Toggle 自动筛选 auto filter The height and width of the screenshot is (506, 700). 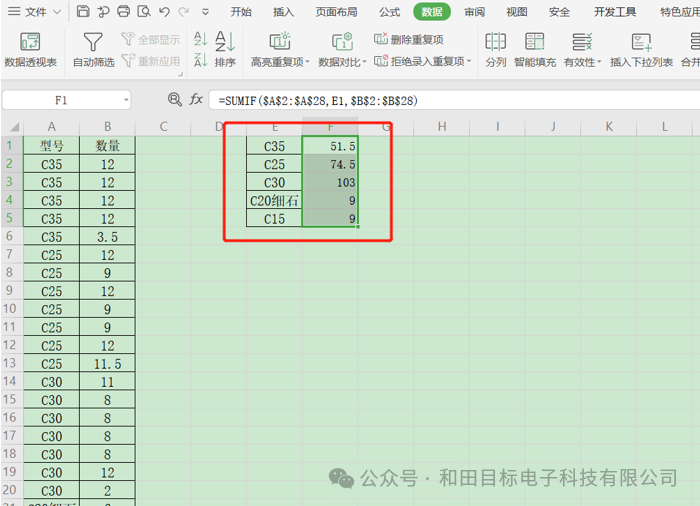coord(93,50)
